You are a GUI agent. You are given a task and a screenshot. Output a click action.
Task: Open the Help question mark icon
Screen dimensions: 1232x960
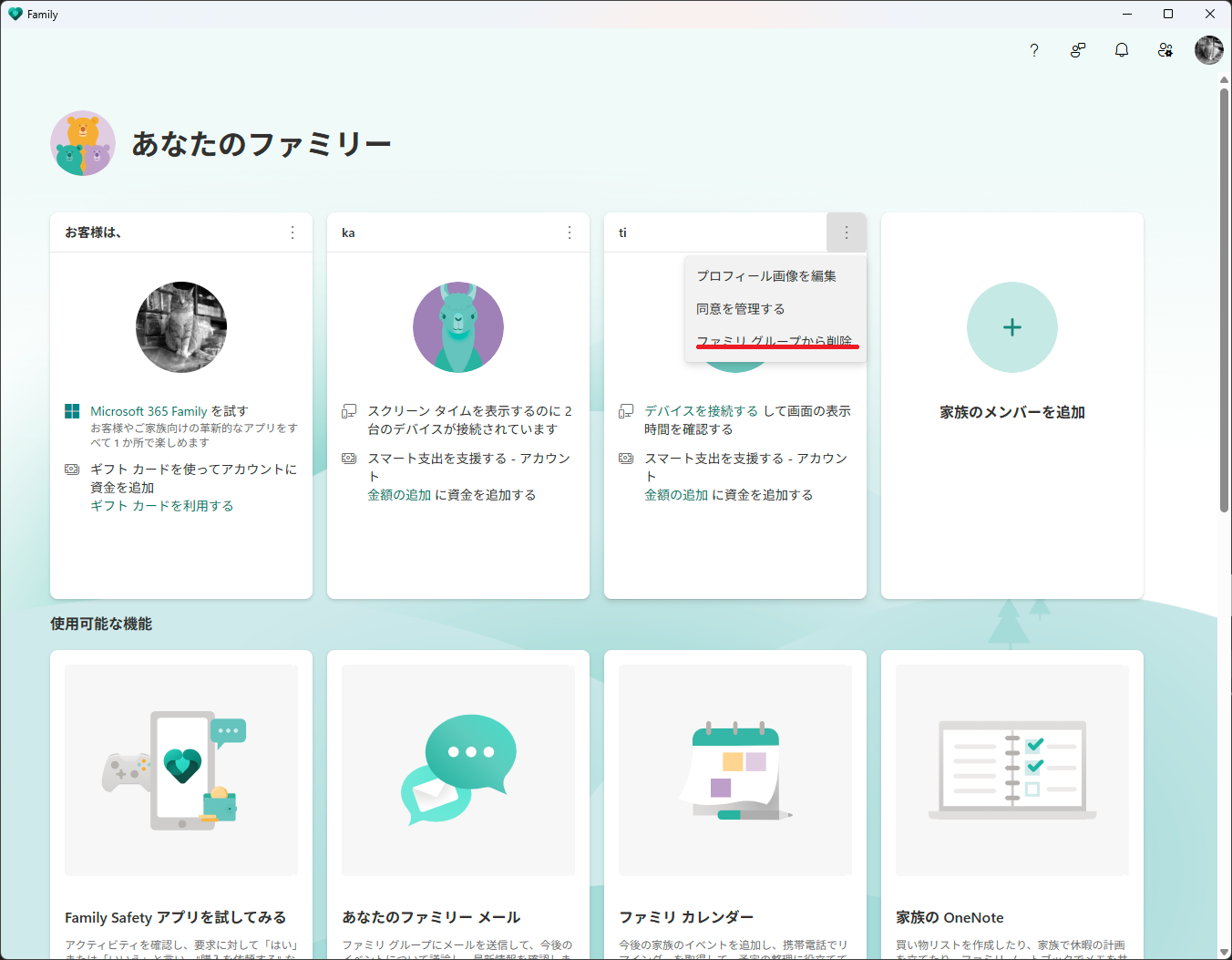(1034, 50)
